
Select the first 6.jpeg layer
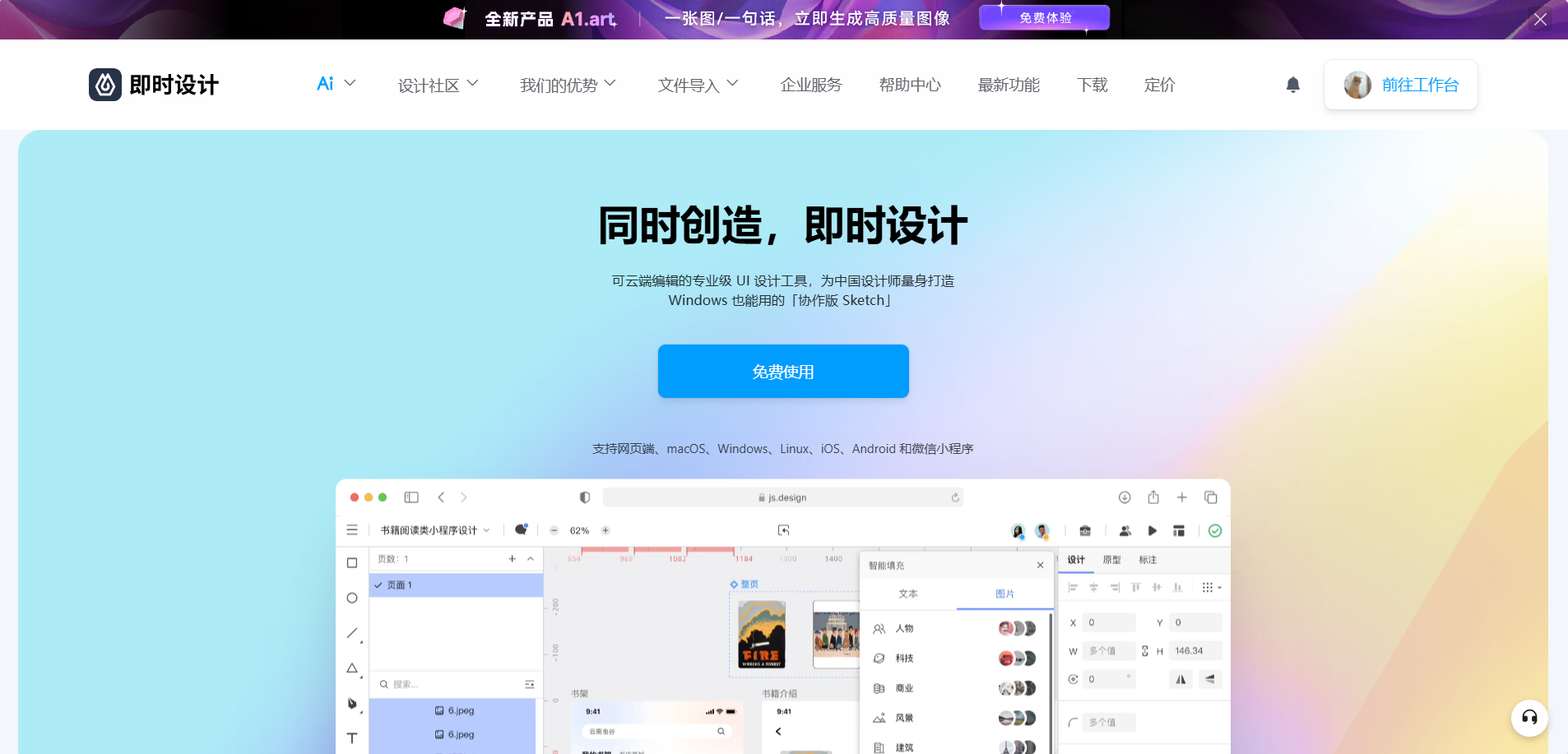454,710
